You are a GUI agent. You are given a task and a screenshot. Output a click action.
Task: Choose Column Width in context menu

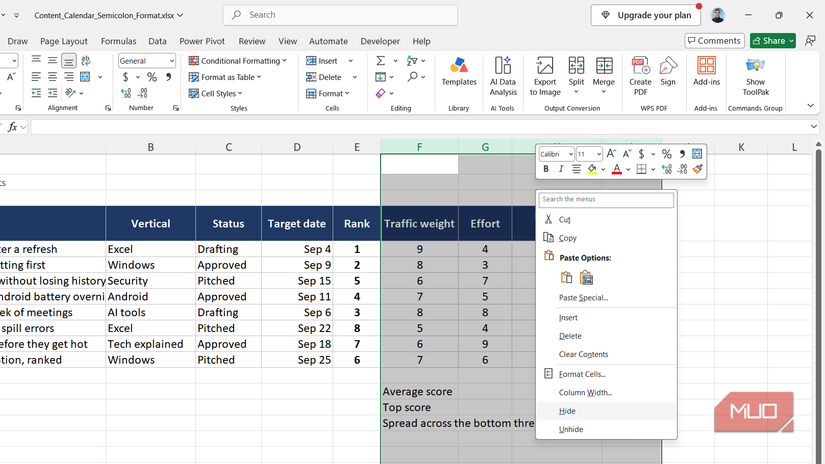point(606,392)
